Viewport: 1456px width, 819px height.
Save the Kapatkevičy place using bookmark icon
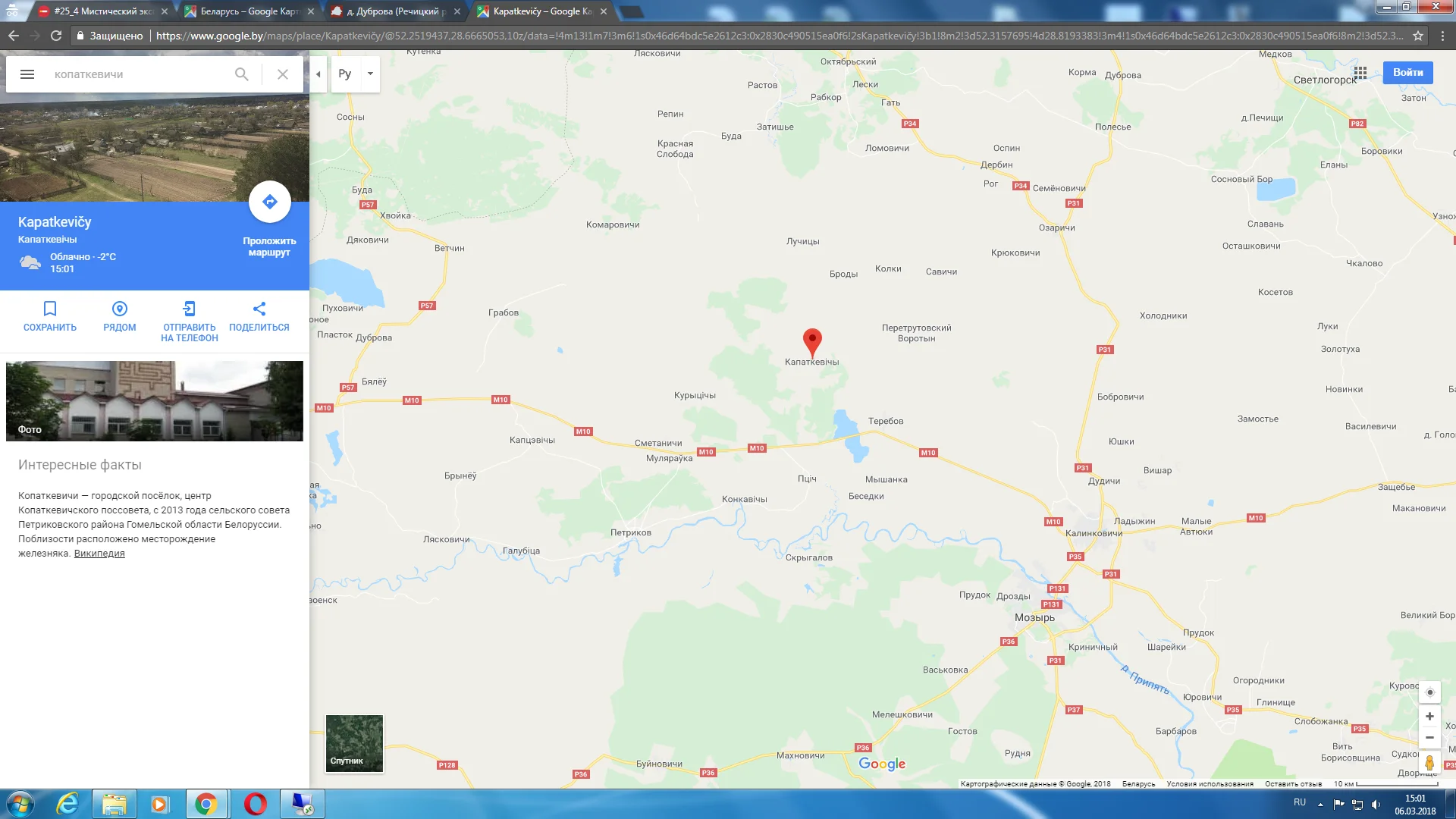coord(50,309)
